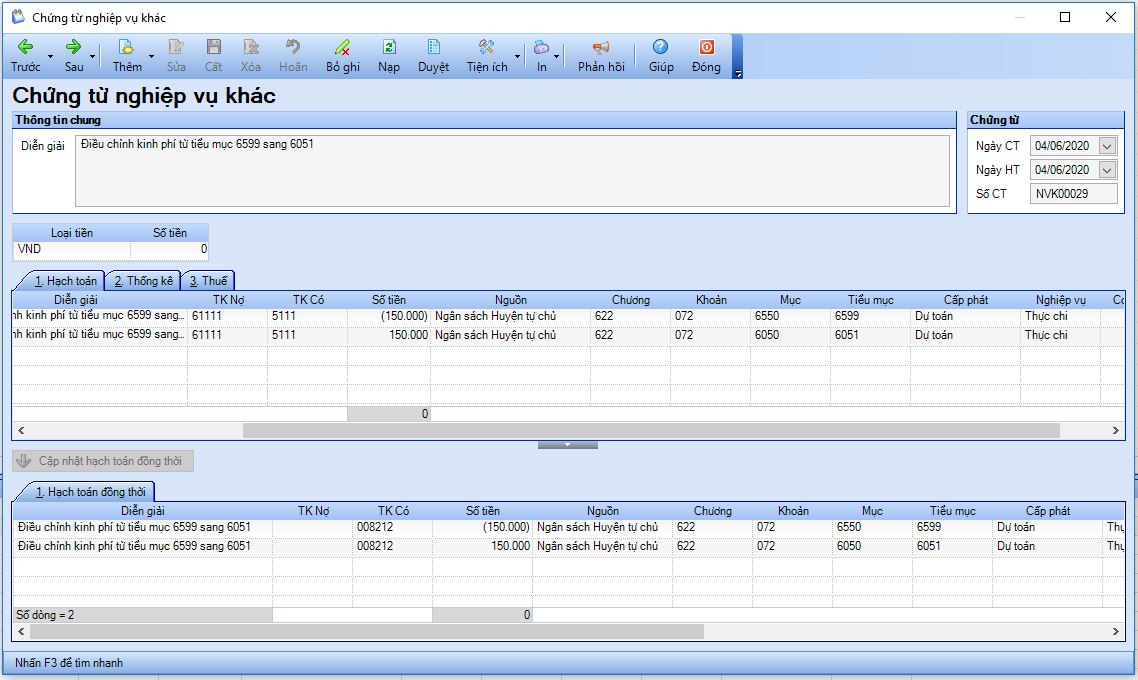Open the toolbar overflow options arrow
Viewport: 1138px width, 680px height.
coord(737,73)
